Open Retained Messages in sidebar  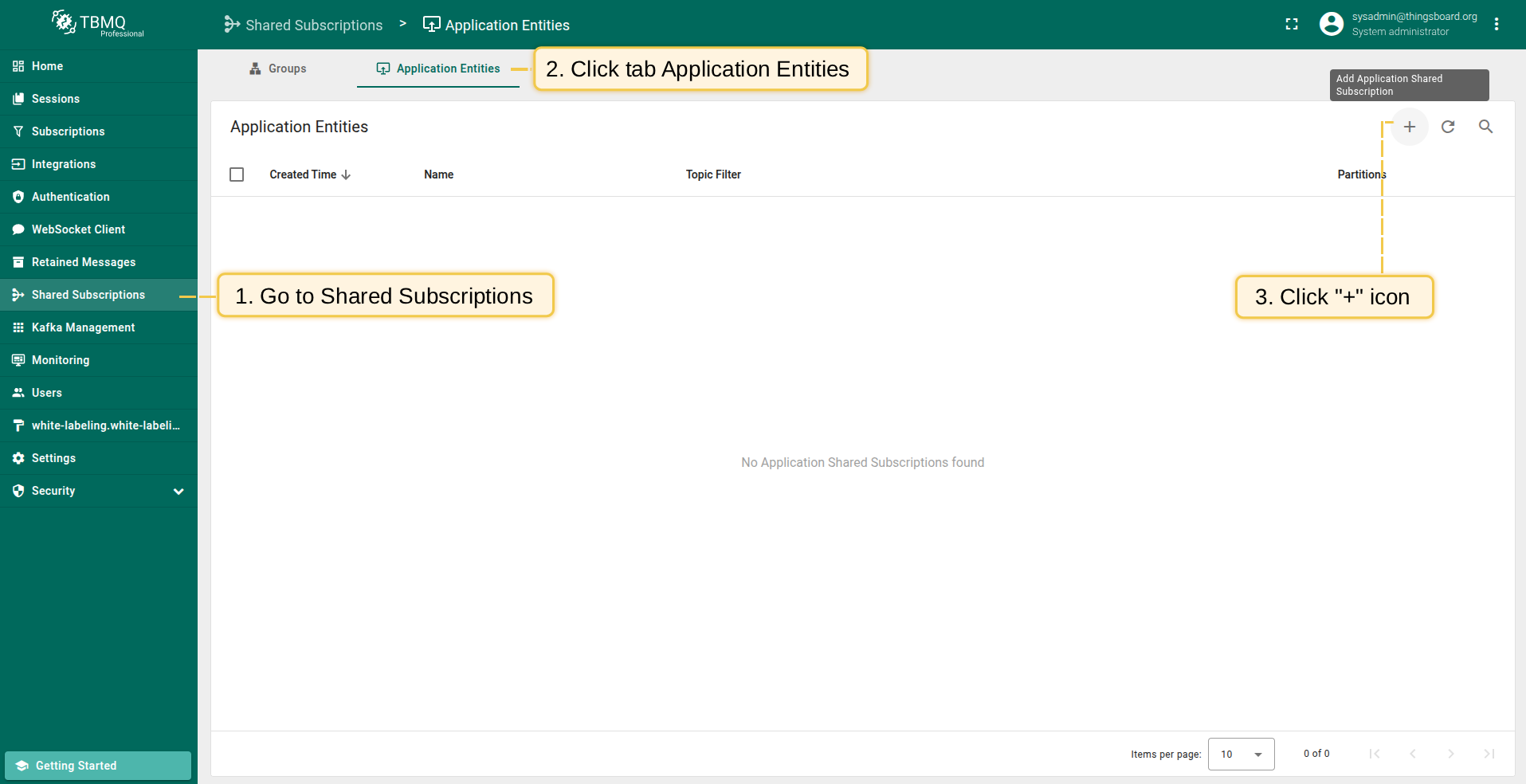click(x=83, y=262)
